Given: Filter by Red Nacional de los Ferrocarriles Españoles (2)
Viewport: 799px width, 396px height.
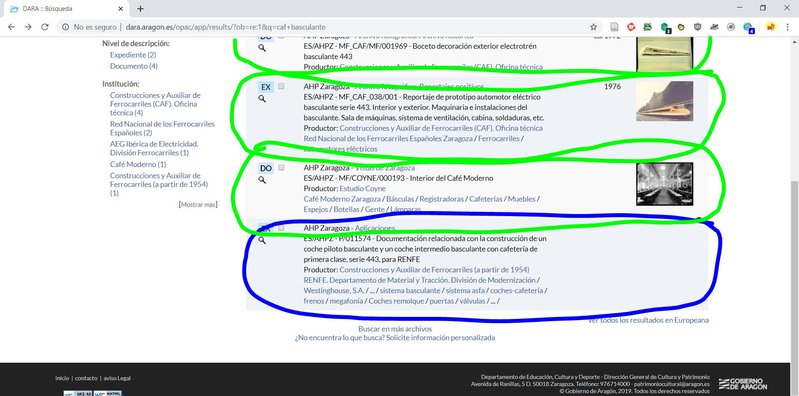Looking at the screenshot, I should [163, 128].
